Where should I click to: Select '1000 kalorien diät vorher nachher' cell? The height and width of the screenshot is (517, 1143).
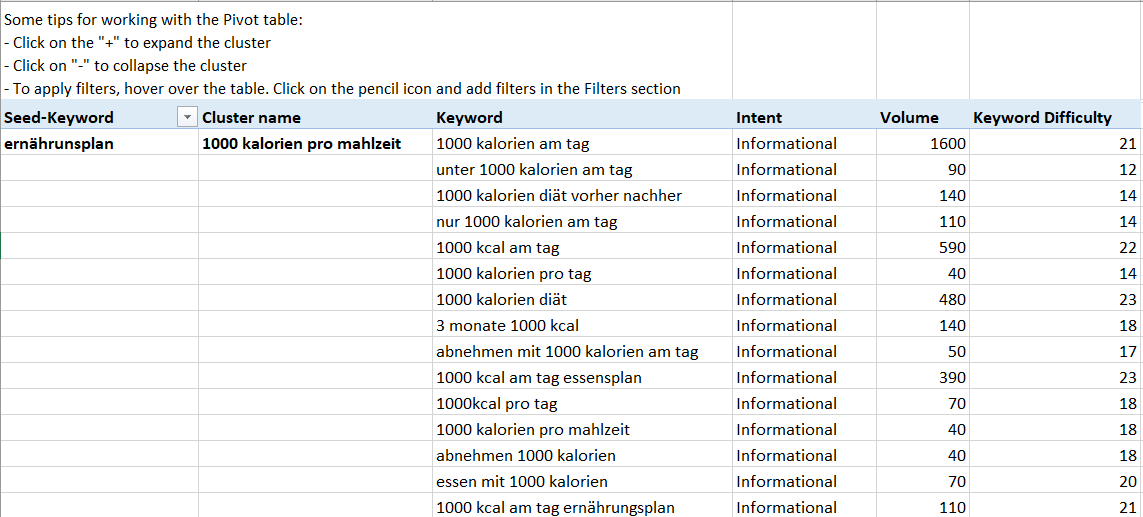pos(582,195)
